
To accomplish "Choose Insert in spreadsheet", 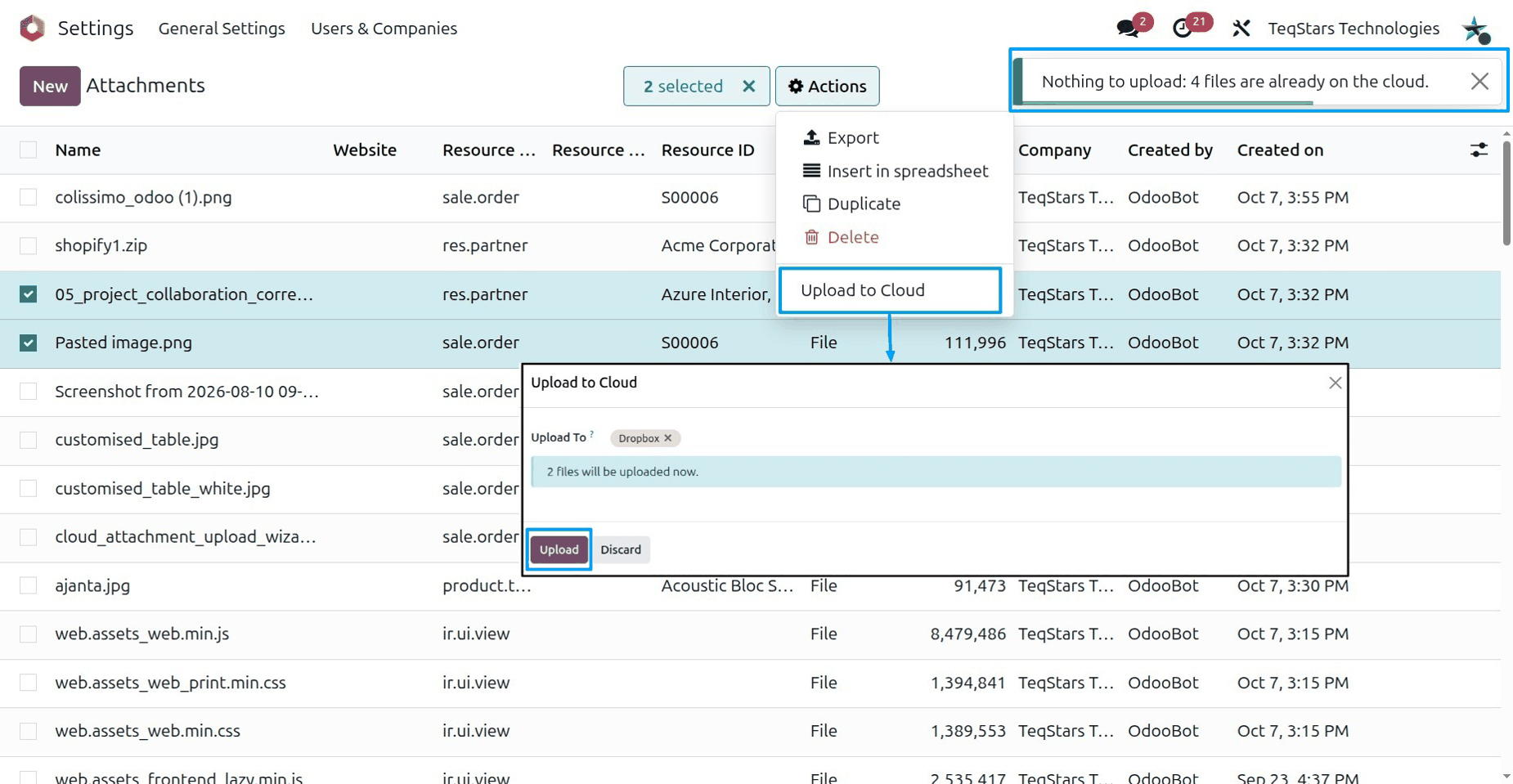I will pos(896,171).
